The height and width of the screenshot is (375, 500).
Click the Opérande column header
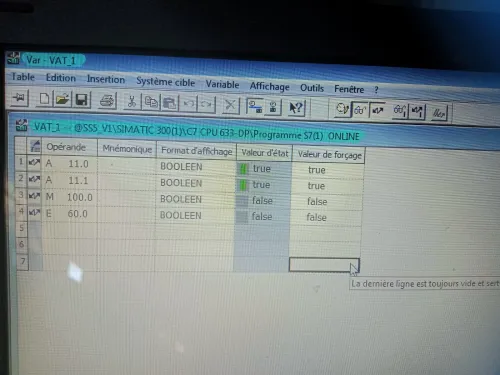pos(69,147)
